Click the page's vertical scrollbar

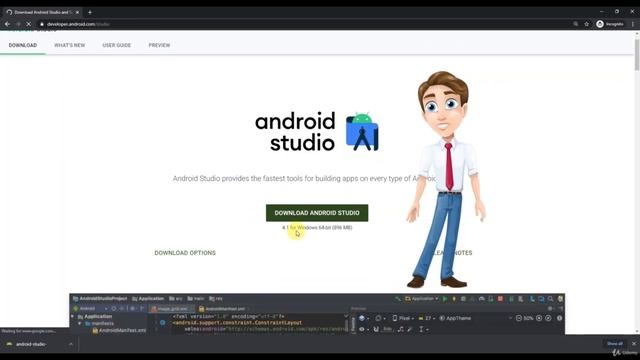click(x=637, y=54)
